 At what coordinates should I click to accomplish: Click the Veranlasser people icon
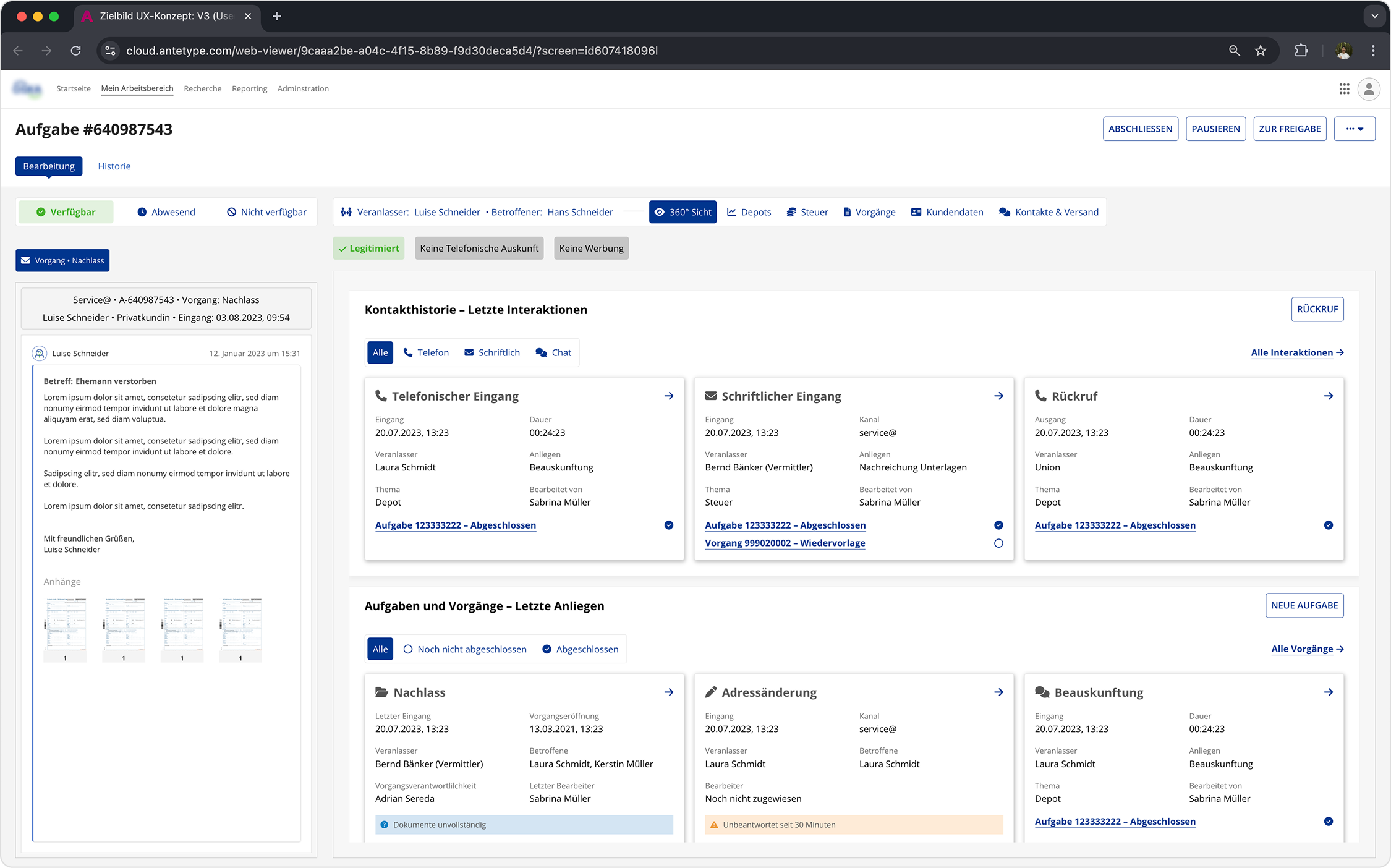[346, 212]
